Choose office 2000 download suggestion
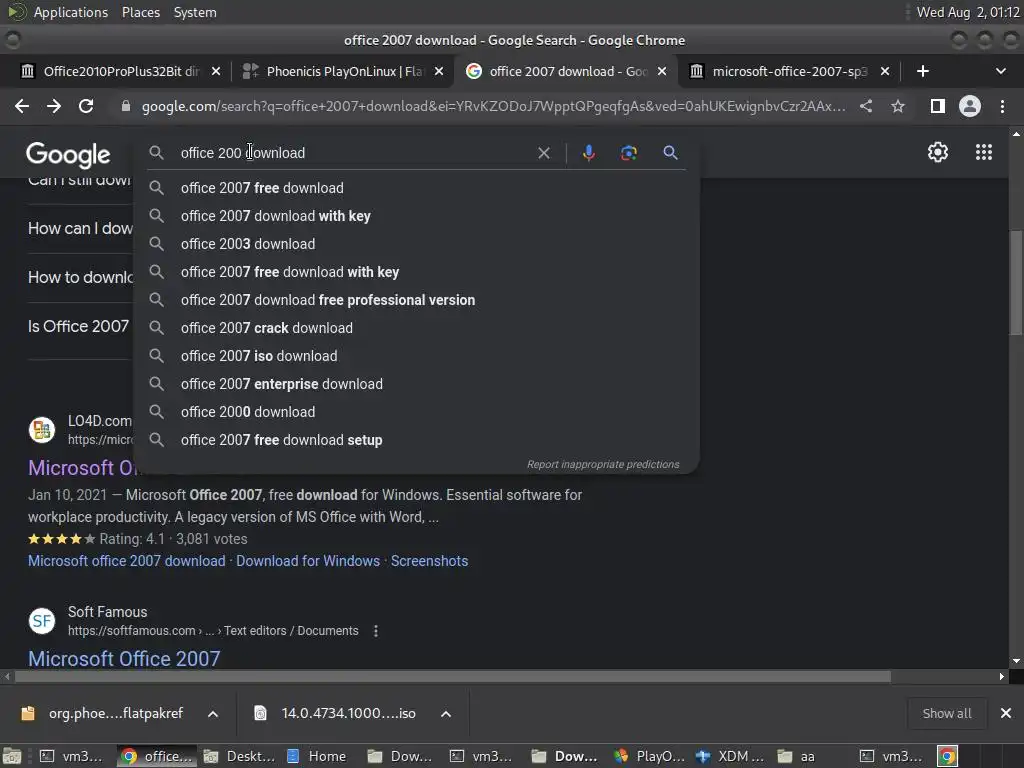This screenshot has width=1024, height=768. point(417,413)
